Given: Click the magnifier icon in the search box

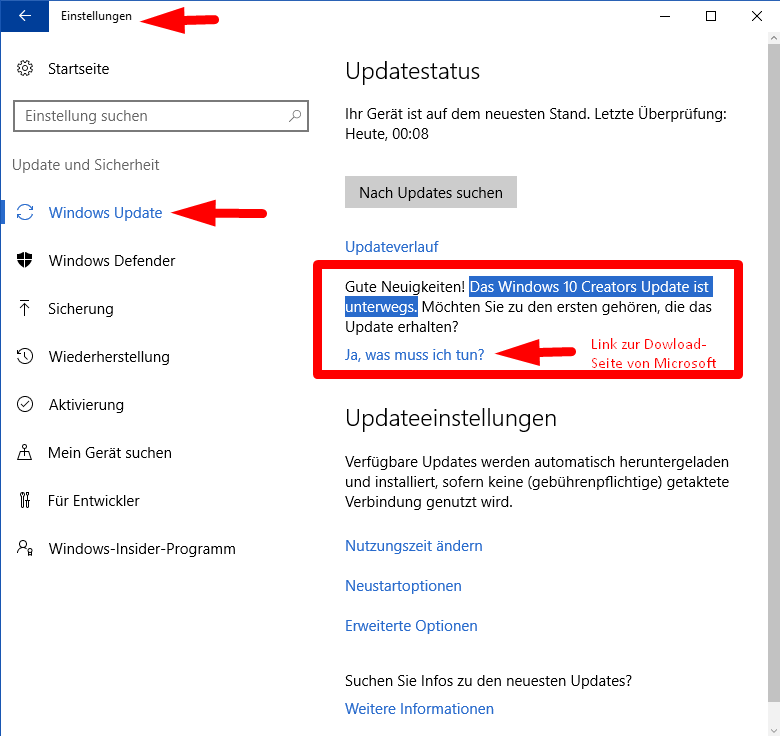Looking at the screenshot, I should pyautogui.click(x=295, y=116).
